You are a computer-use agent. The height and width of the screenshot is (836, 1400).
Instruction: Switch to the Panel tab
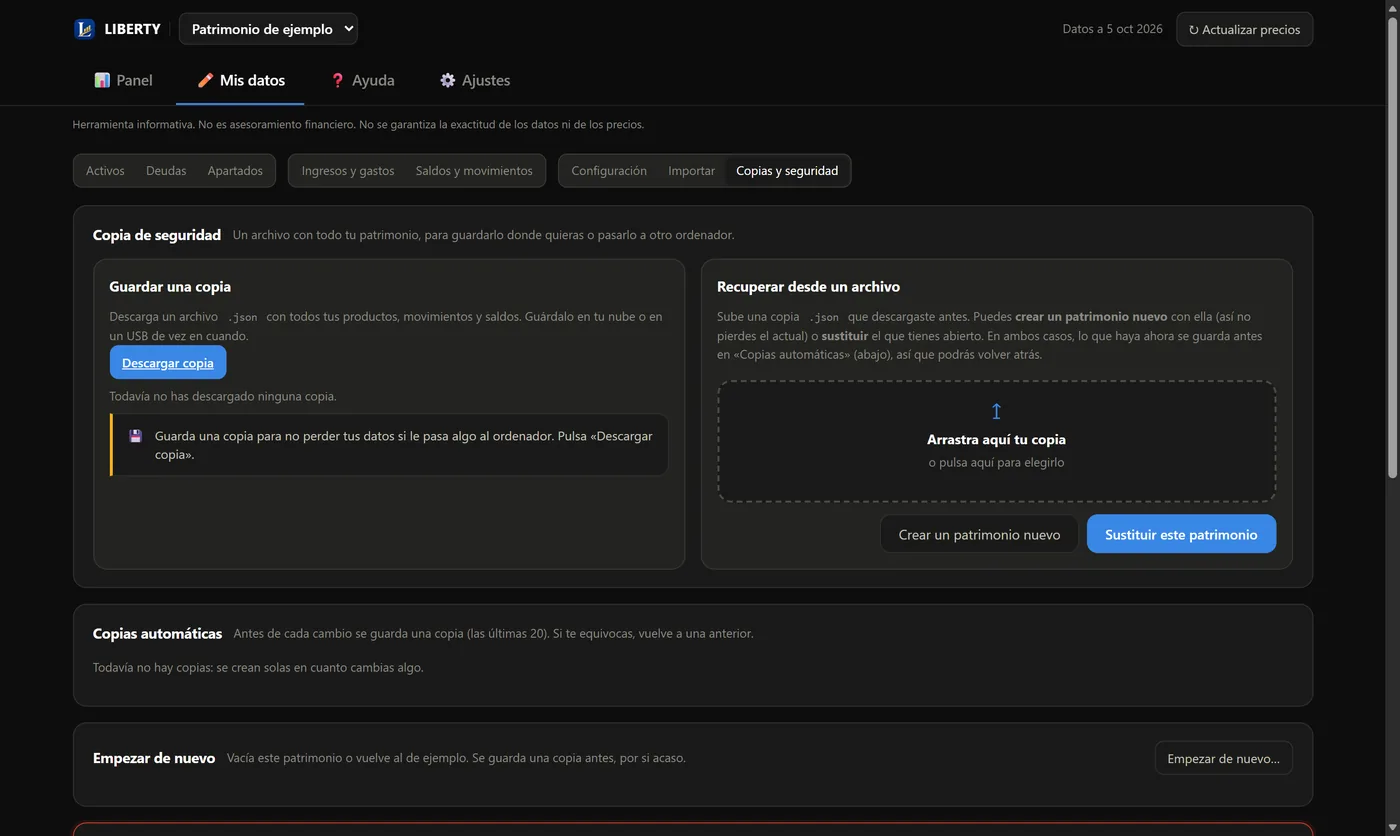click(x=123, y=80)
